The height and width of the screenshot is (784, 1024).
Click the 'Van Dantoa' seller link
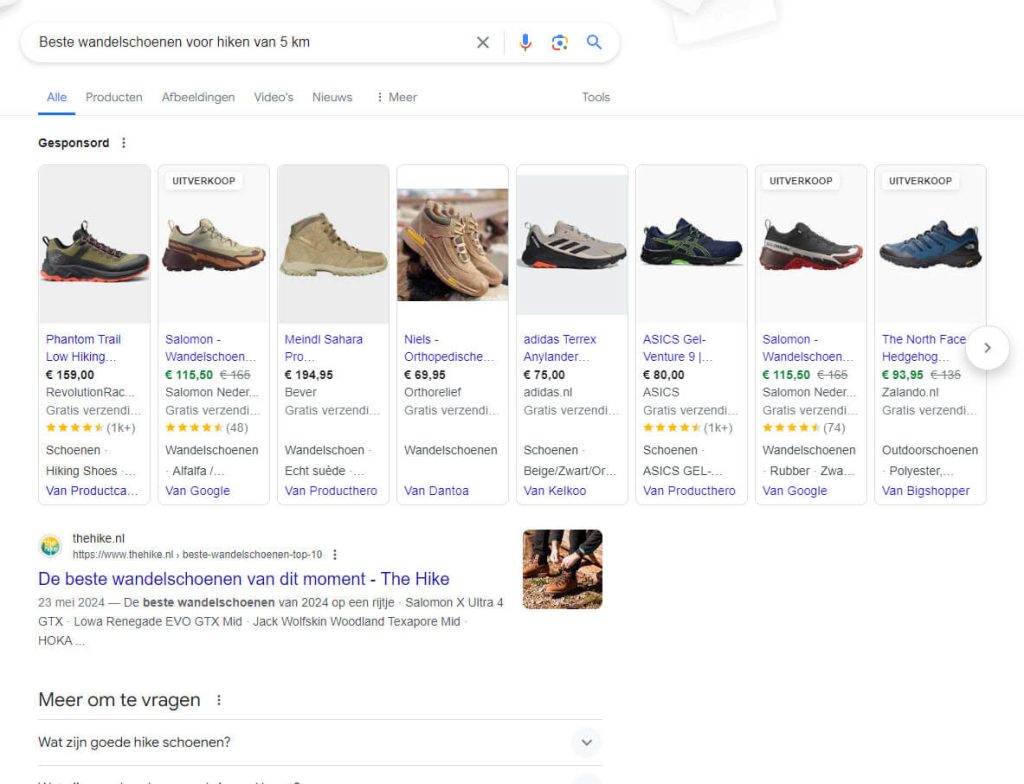tap(436, 491)
